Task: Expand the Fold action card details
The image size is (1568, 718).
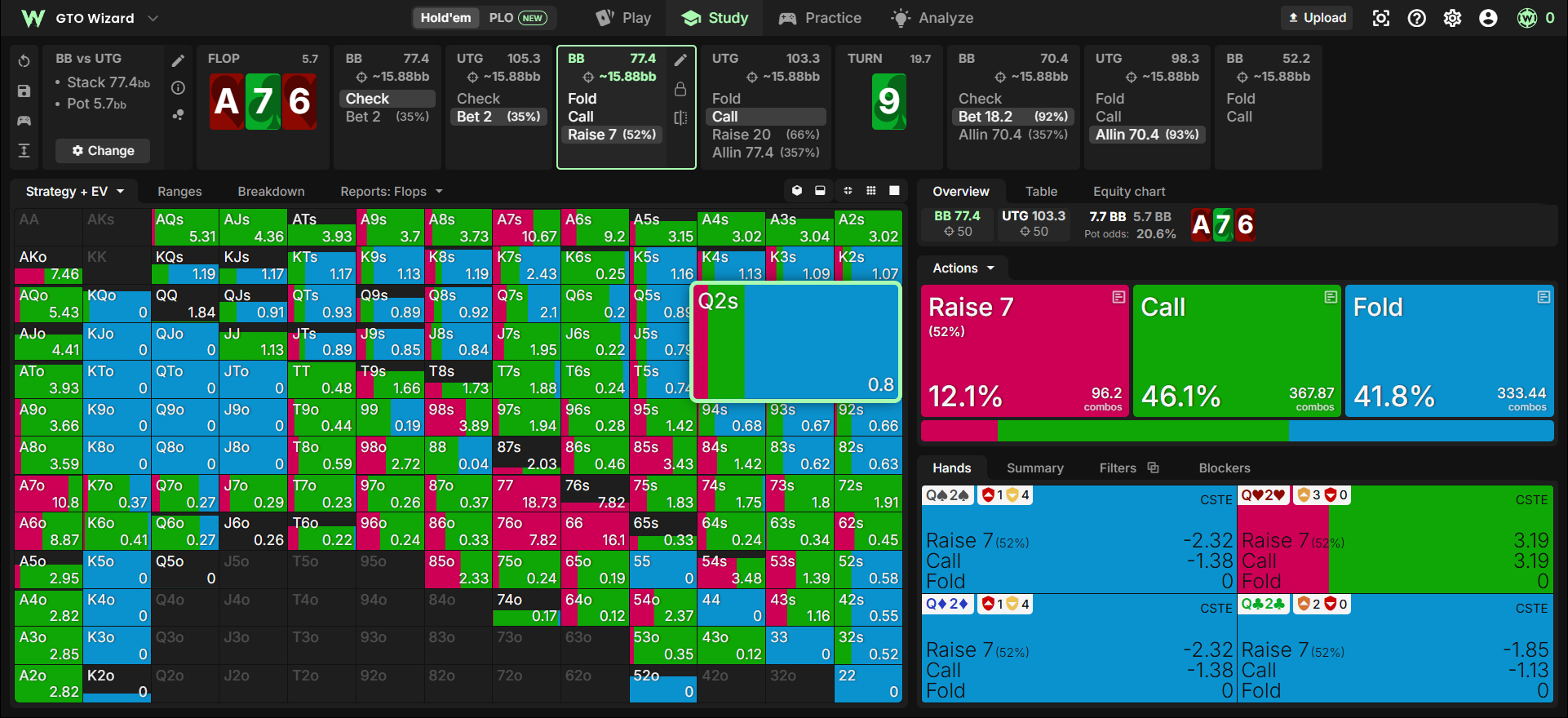Action: click(x=1544, y=297)
